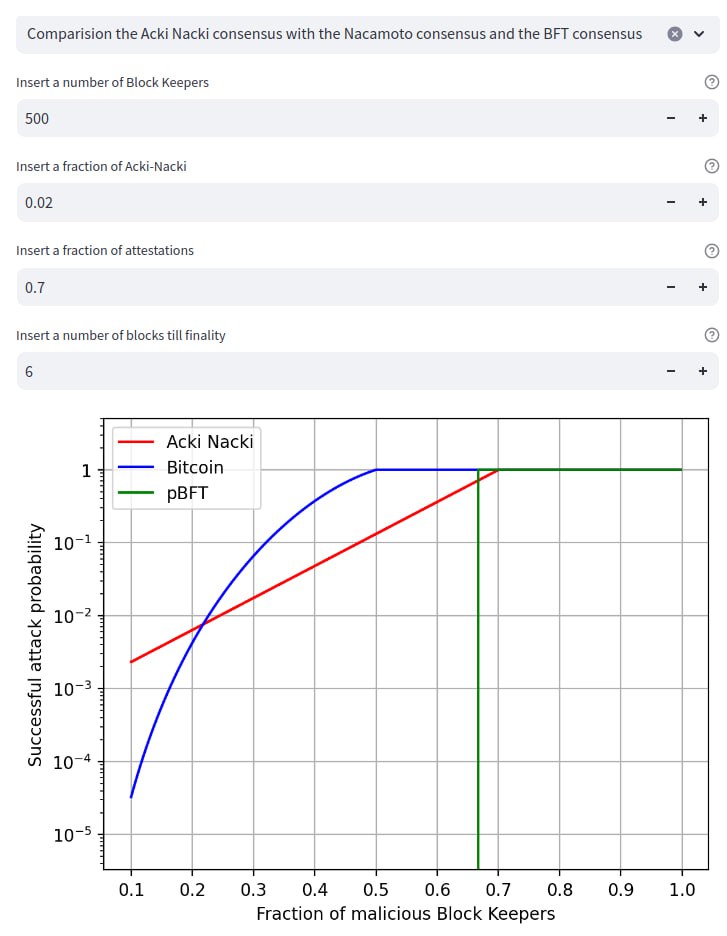Viewport: 727px width, 936px height.
Task: Show help for blocks till finality
Action: [x=711, y=335]
